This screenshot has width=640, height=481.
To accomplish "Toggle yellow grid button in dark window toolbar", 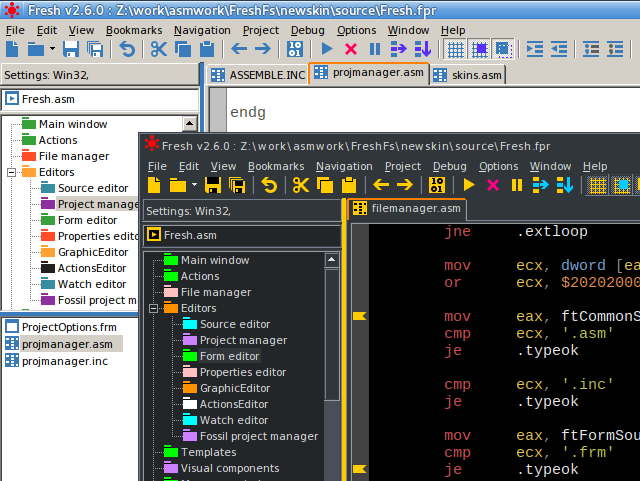I will (x=598, y=186).
